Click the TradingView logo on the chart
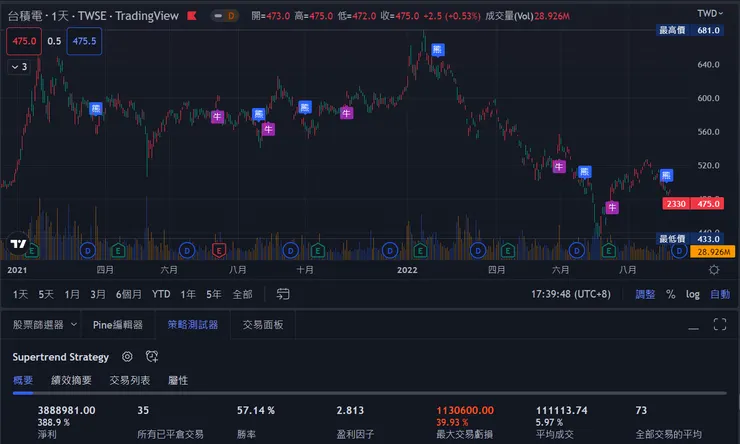Viewport: 740px width, 444px height. tap(18, 243)
